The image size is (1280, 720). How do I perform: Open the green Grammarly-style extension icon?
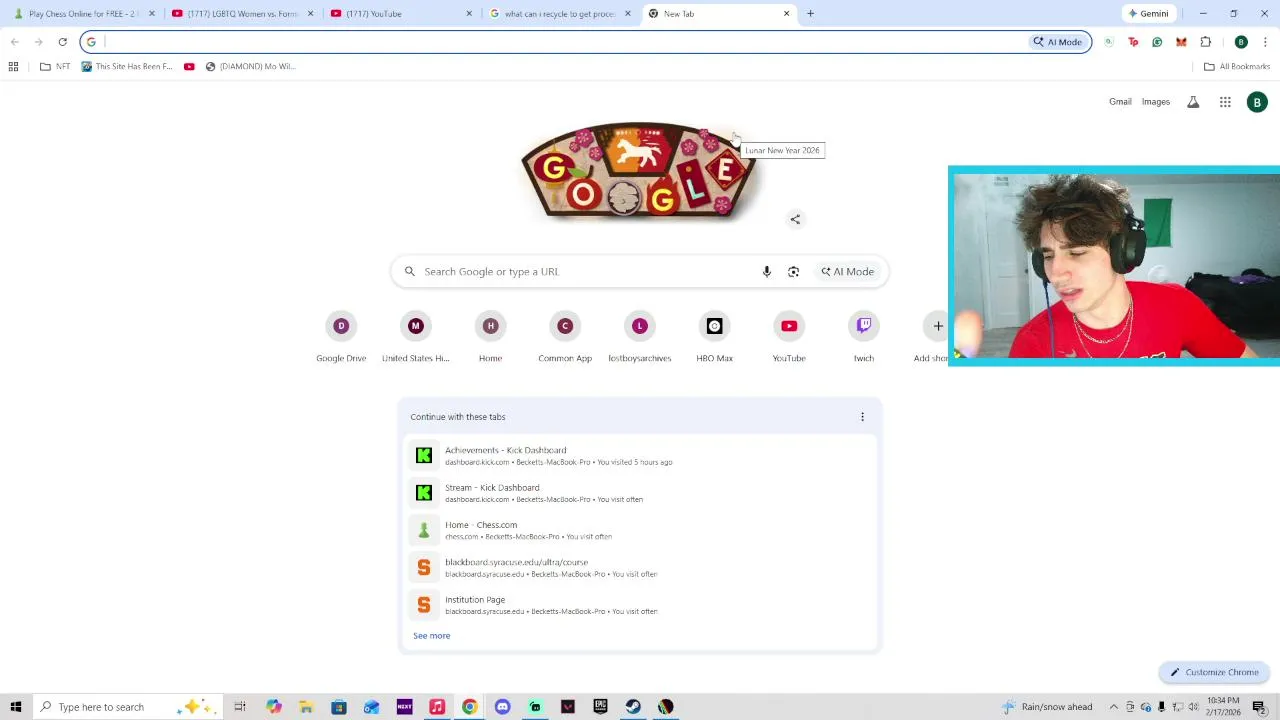pyautogui.click(x=1157, y=42)
